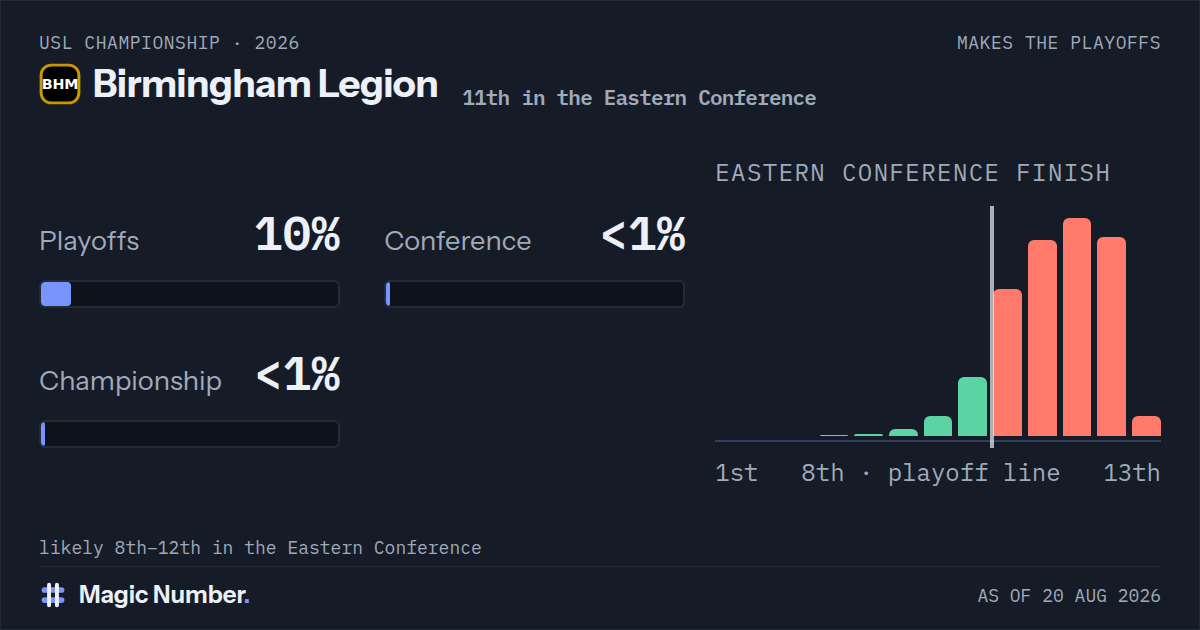Click the Eastern Conference Finish heading
This screenshot has width=1200, height=630.
pyautogui.click(x=913, y=173)
